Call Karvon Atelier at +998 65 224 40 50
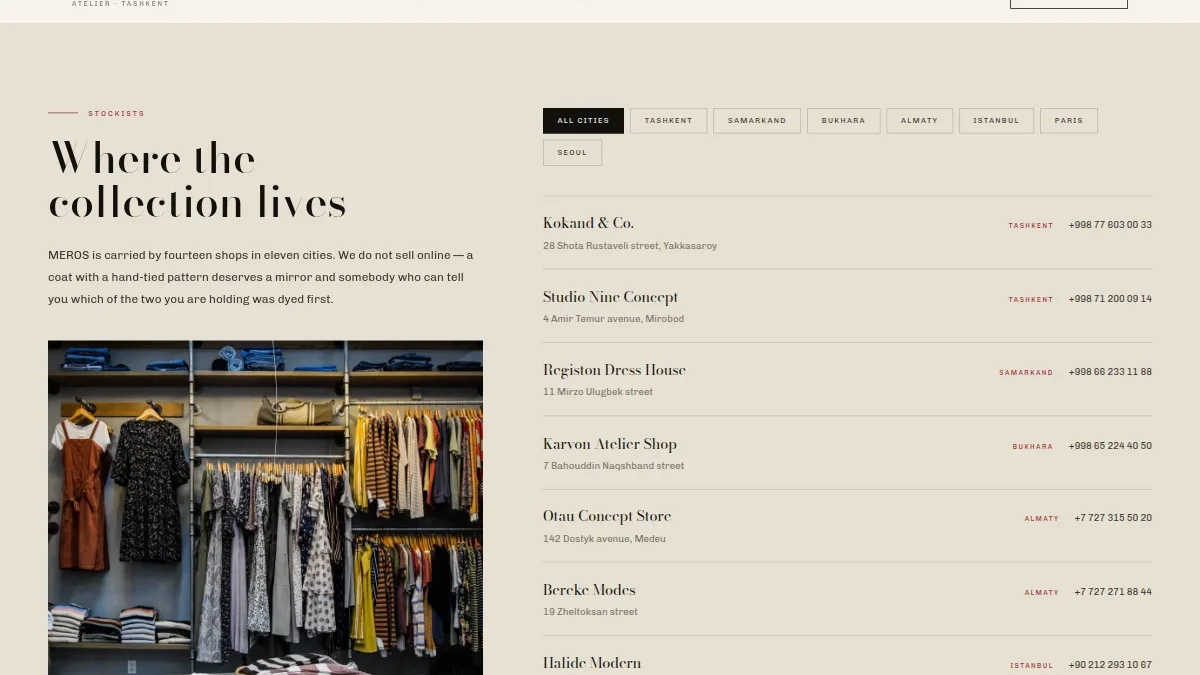The height and width of the screenshot is (675, 1200). tap(1110, 446)
